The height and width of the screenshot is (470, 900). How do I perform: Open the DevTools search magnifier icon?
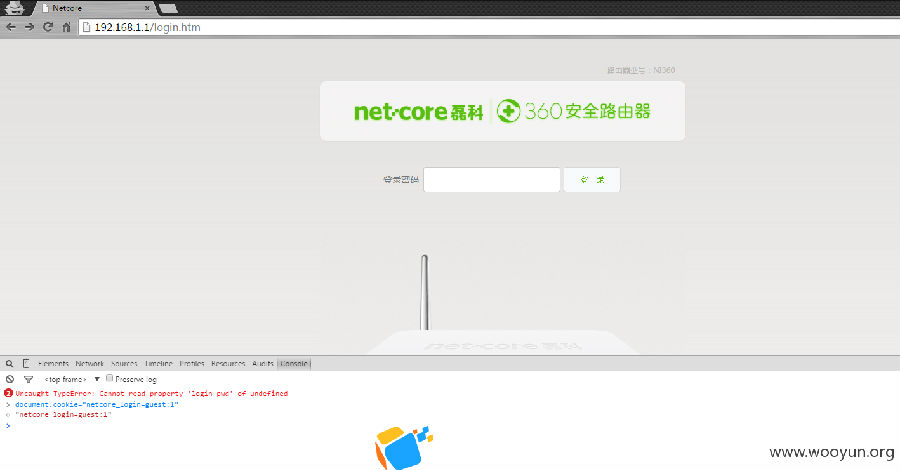(9, 364)
